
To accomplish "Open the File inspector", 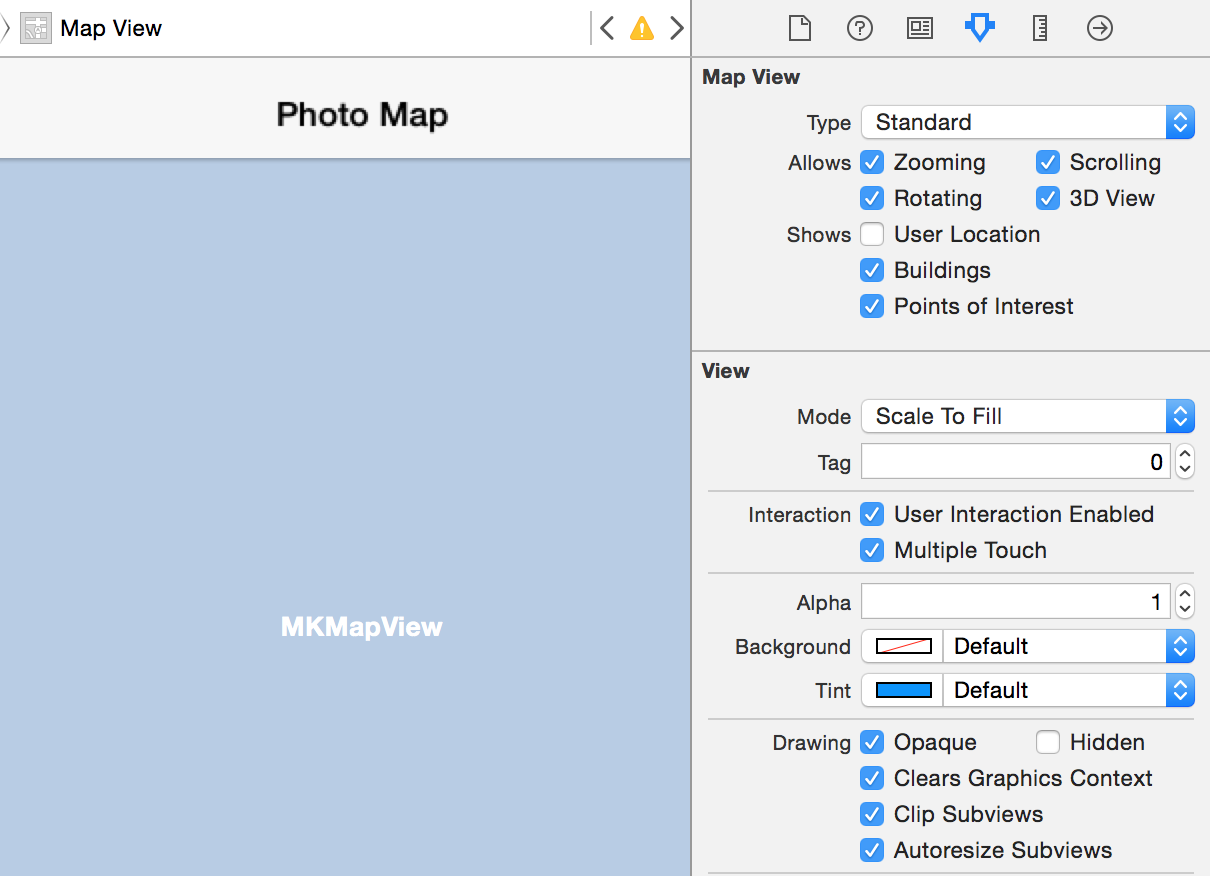I will (x=799, y=28).
